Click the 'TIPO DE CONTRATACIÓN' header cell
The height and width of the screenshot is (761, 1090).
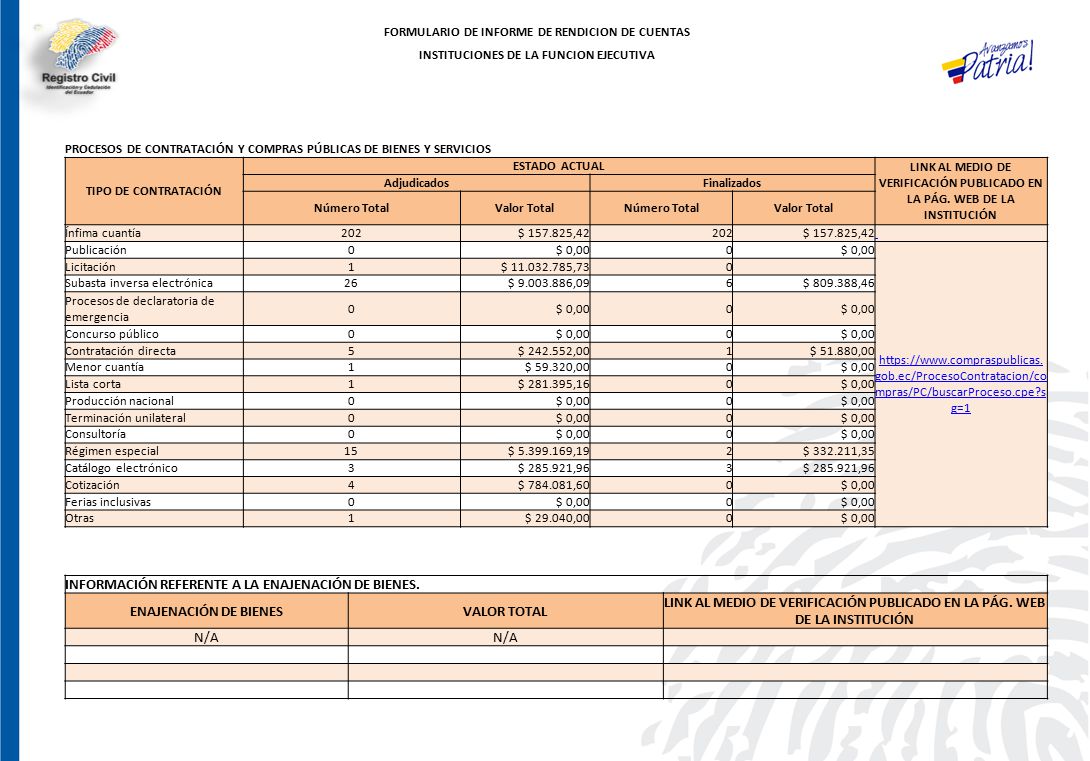click(x=154, y=190)
